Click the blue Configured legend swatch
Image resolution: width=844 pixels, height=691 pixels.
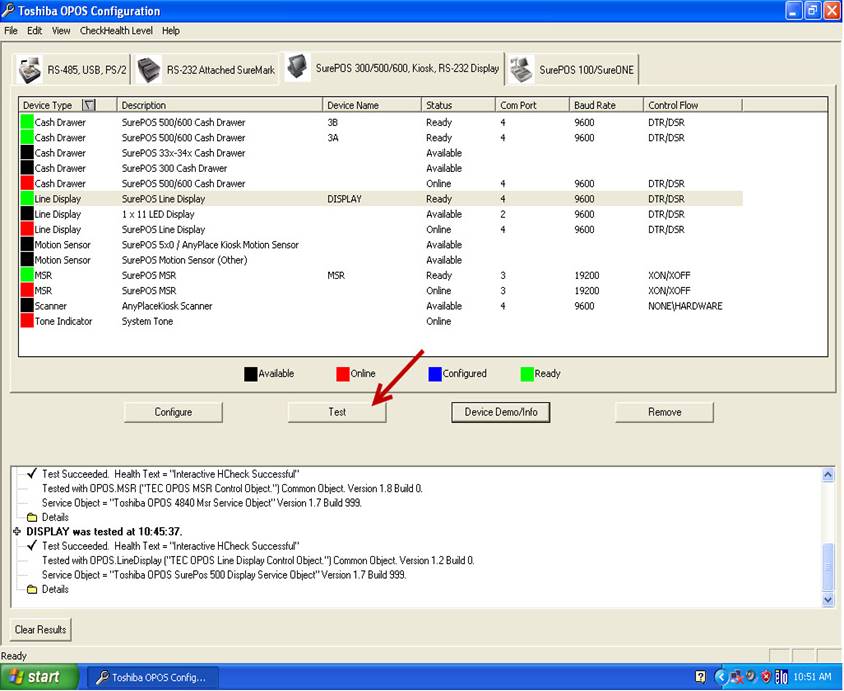(x=435, y=374)
